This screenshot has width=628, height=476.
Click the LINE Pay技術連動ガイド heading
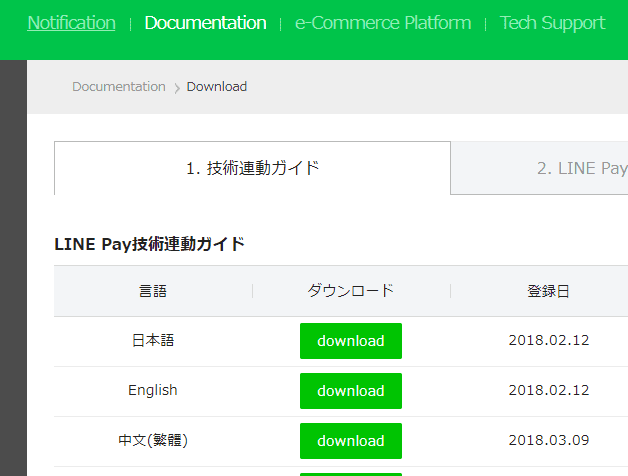pyautogui.click(x=149, y=244)
